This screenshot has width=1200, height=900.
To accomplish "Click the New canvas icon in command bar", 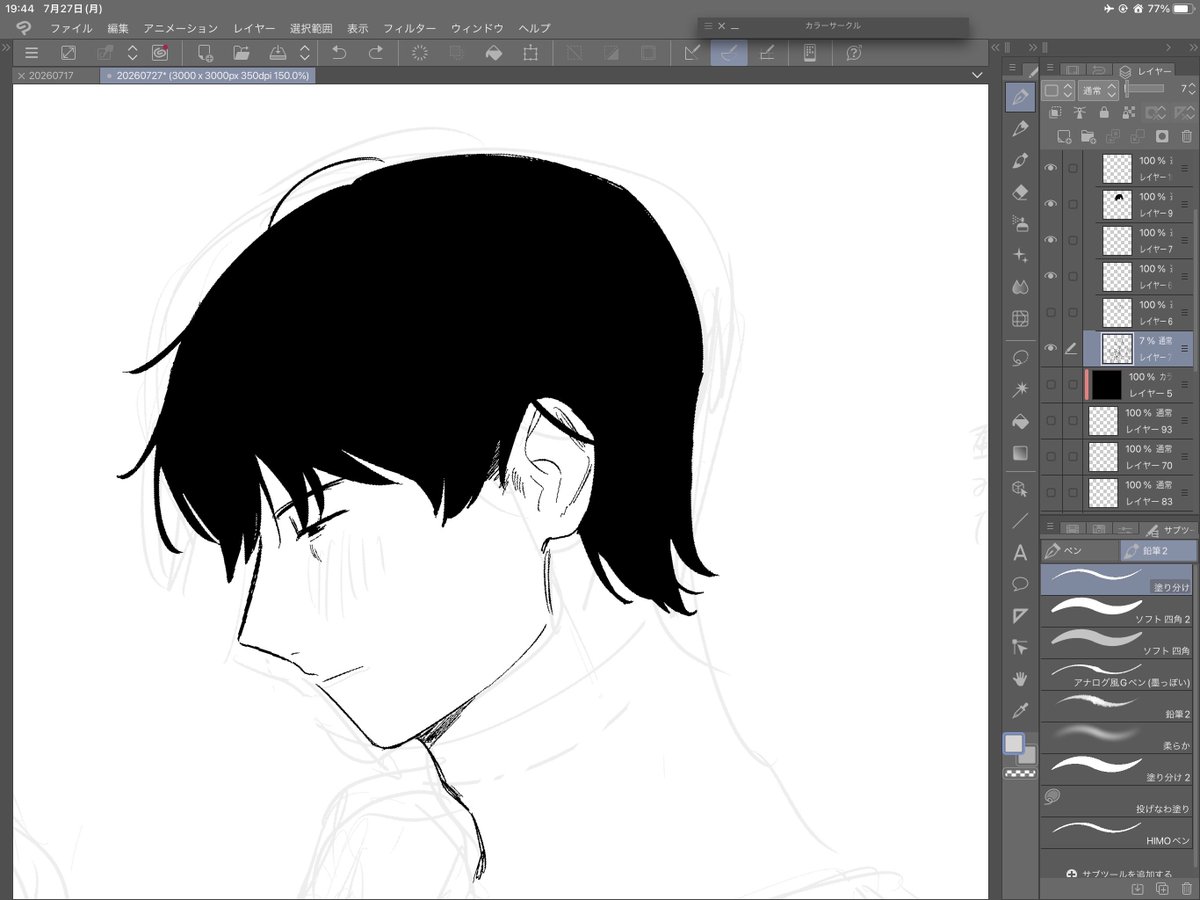I will point(205,53).
